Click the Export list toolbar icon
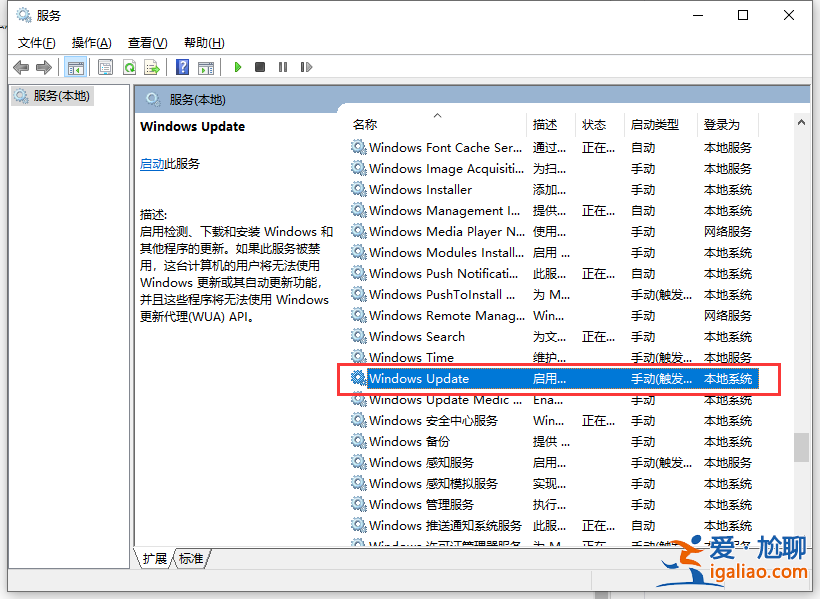The image size is (820, 599). [152, 67]
